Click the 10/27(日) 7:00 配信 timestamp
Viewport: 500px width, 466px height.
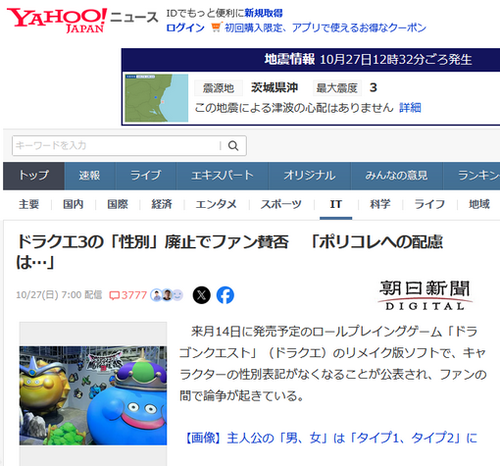click(x=59, y=295)
